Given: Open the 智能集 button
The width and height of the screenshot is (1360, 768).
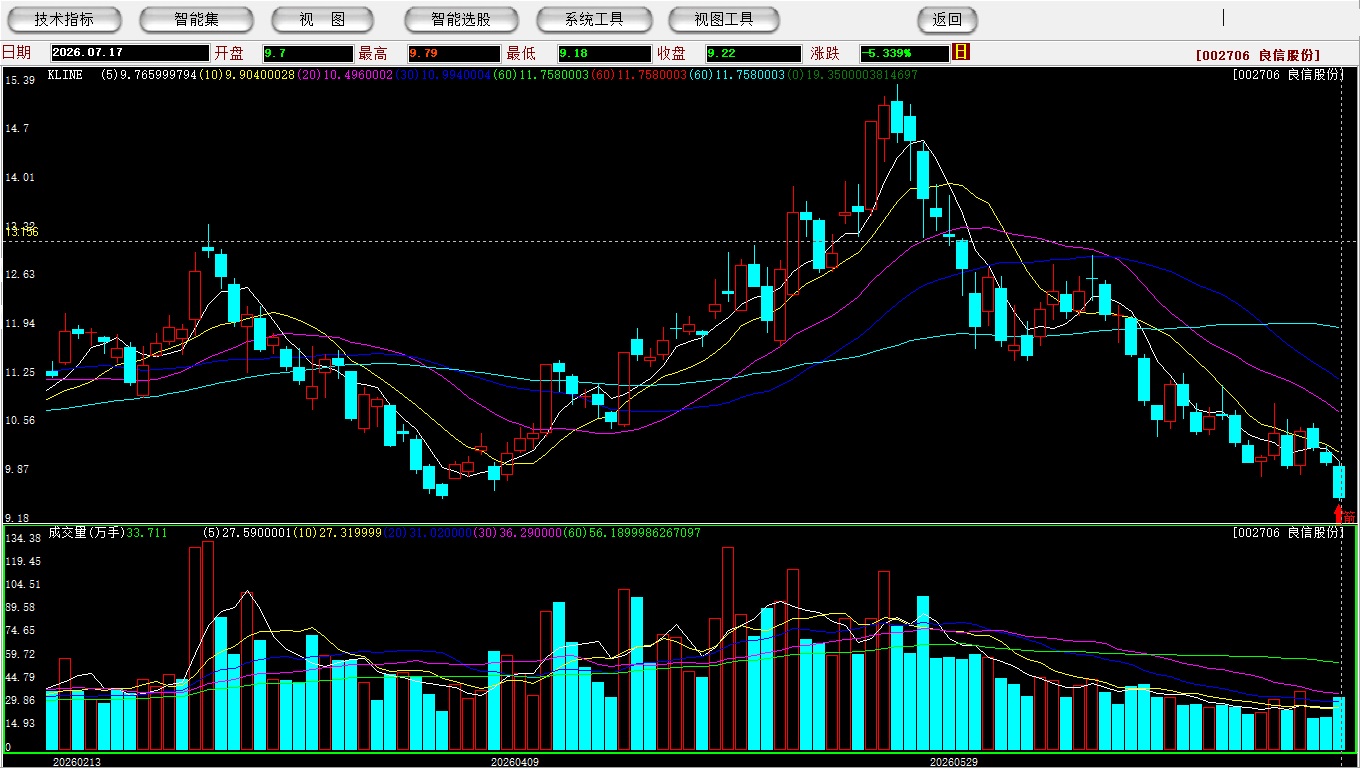Looking at the screenshot, I should point(196,19).
